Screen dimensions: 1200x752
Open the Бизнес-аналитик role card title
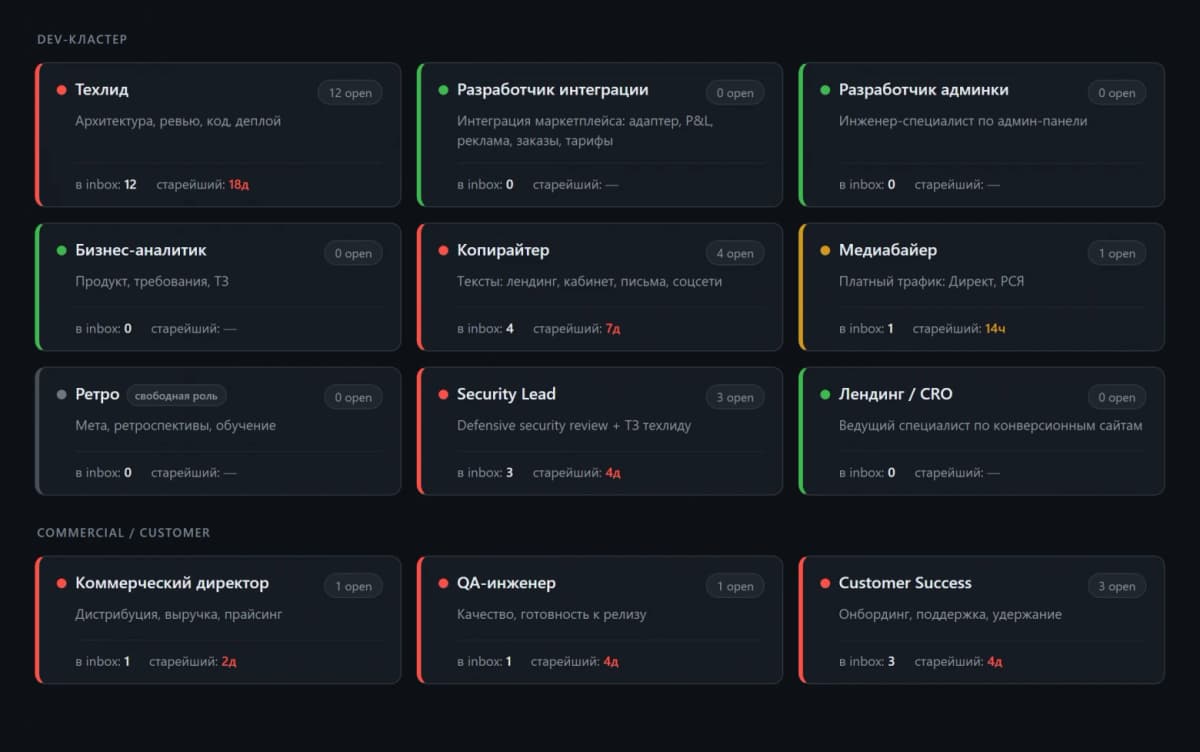pos(141,250)
